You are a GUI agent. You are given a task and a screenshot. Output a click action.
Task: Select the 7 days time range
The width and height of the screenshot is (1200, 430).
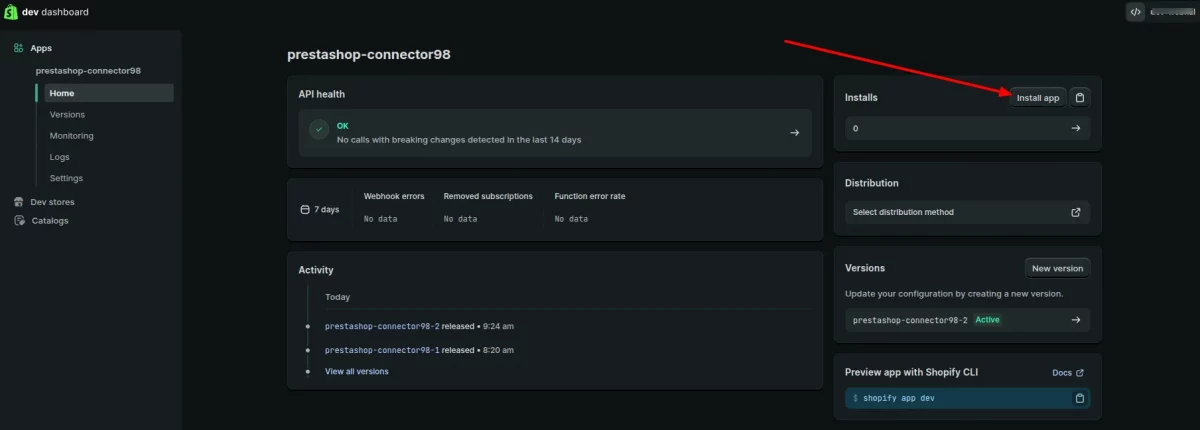320,210
